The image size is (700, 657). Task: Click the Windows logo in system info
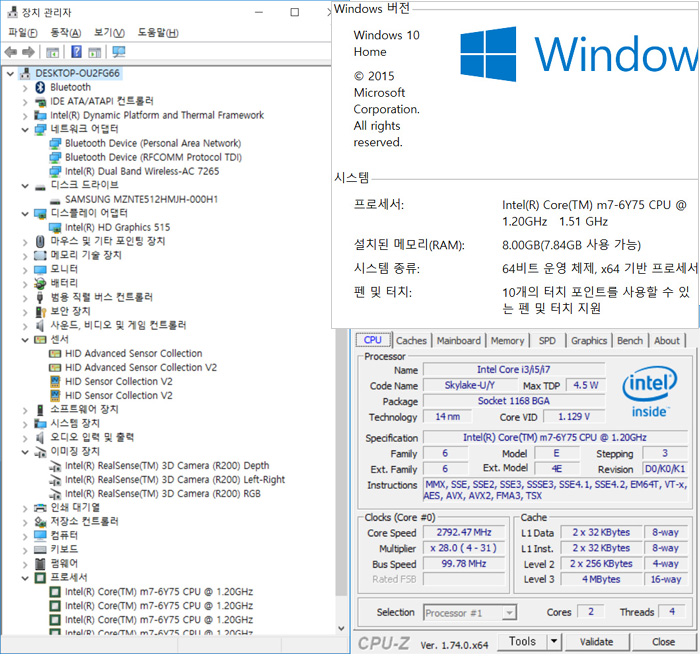click(x=488, y=54)
